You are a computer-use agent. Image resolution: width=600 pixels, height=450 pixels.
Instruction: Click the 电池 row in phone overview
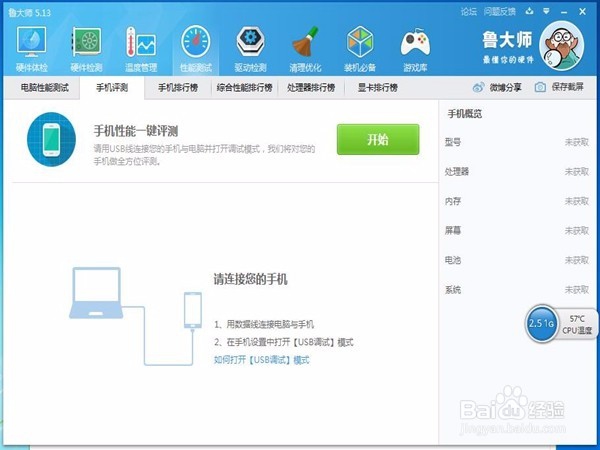(x=517, y=260)
